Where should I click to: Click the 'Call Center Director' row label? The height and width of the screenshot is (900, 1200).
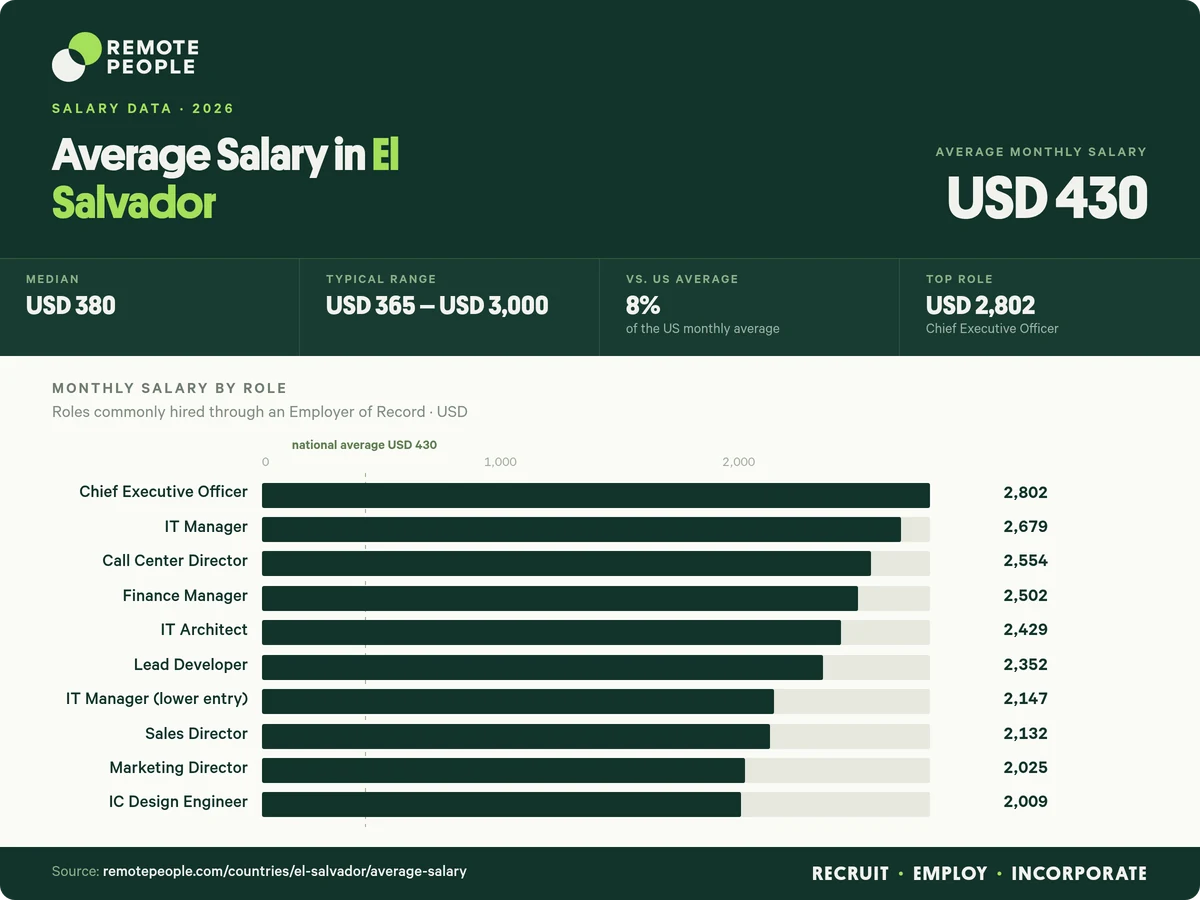[x=175, y=561]
